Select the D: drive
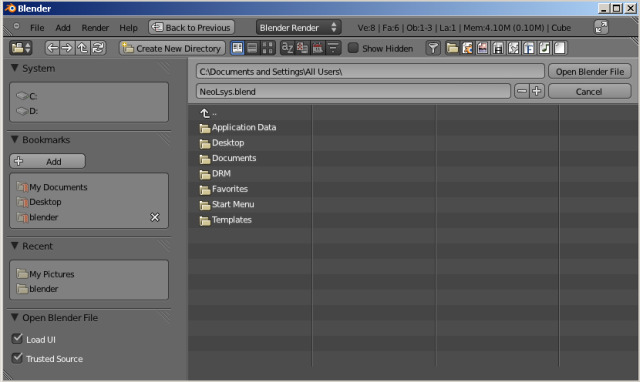The width and height of the screenshot is (640, 382). 89,111
